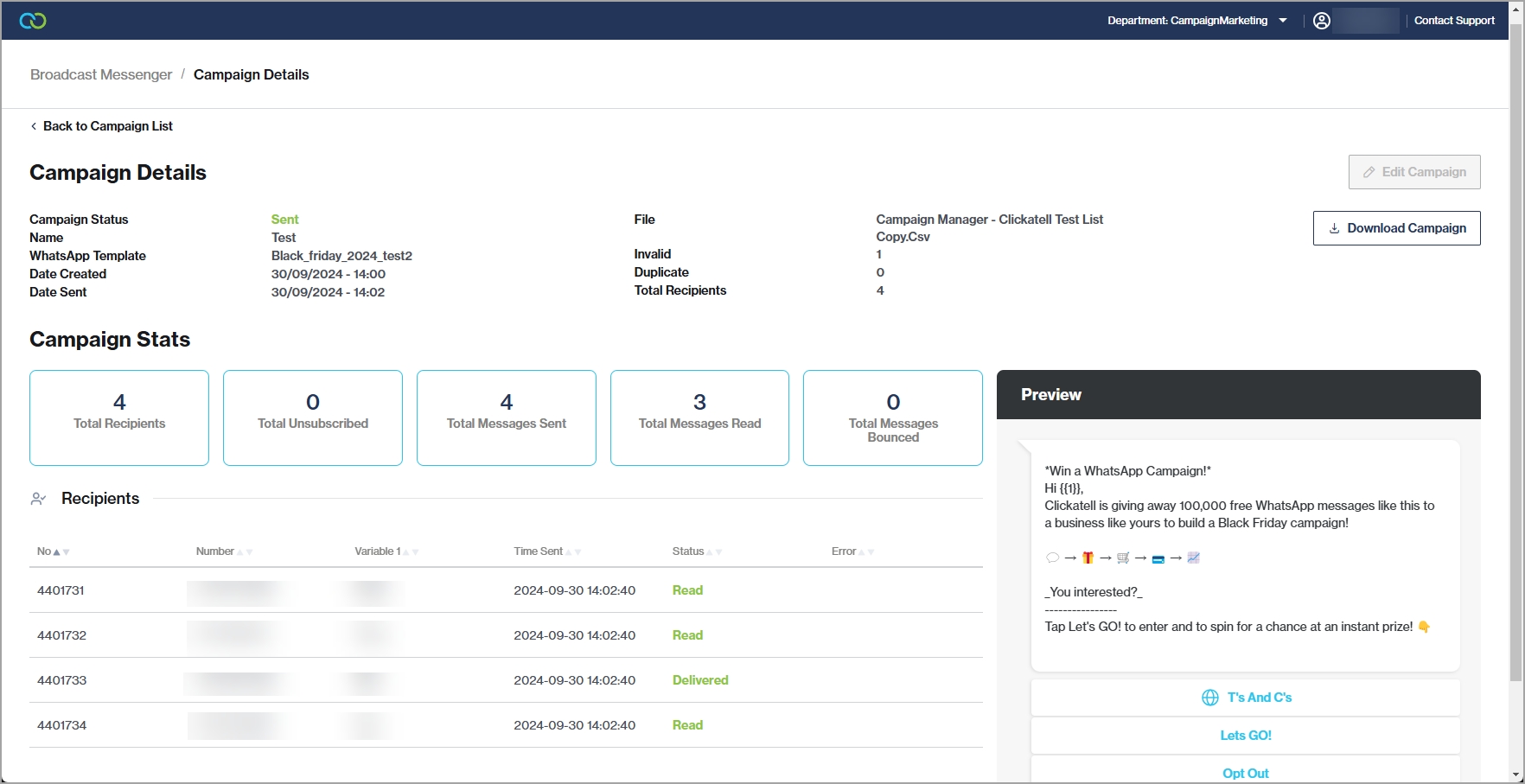
Task: Open Contact Support in the top bar
Action: (1454, 21)
